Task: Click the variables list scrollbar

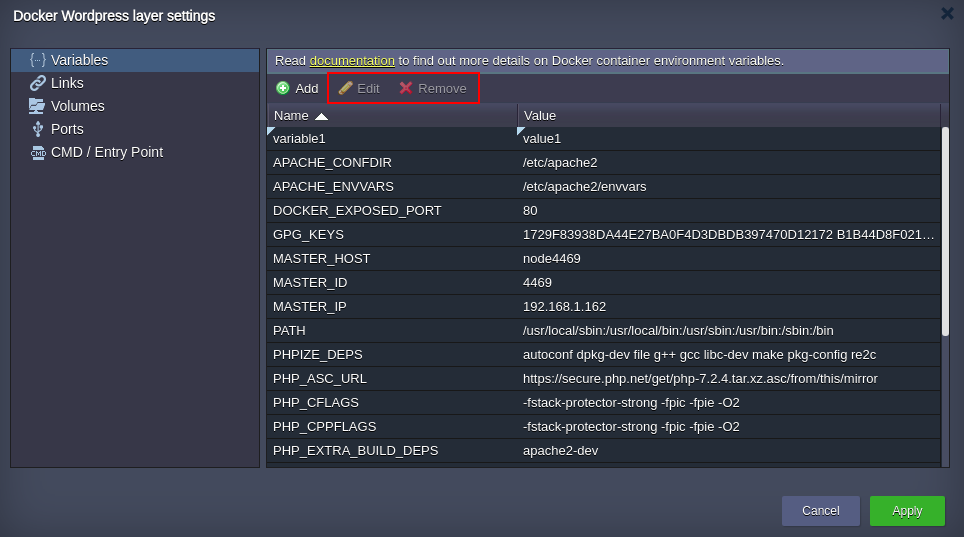Action: coord(946,231)
